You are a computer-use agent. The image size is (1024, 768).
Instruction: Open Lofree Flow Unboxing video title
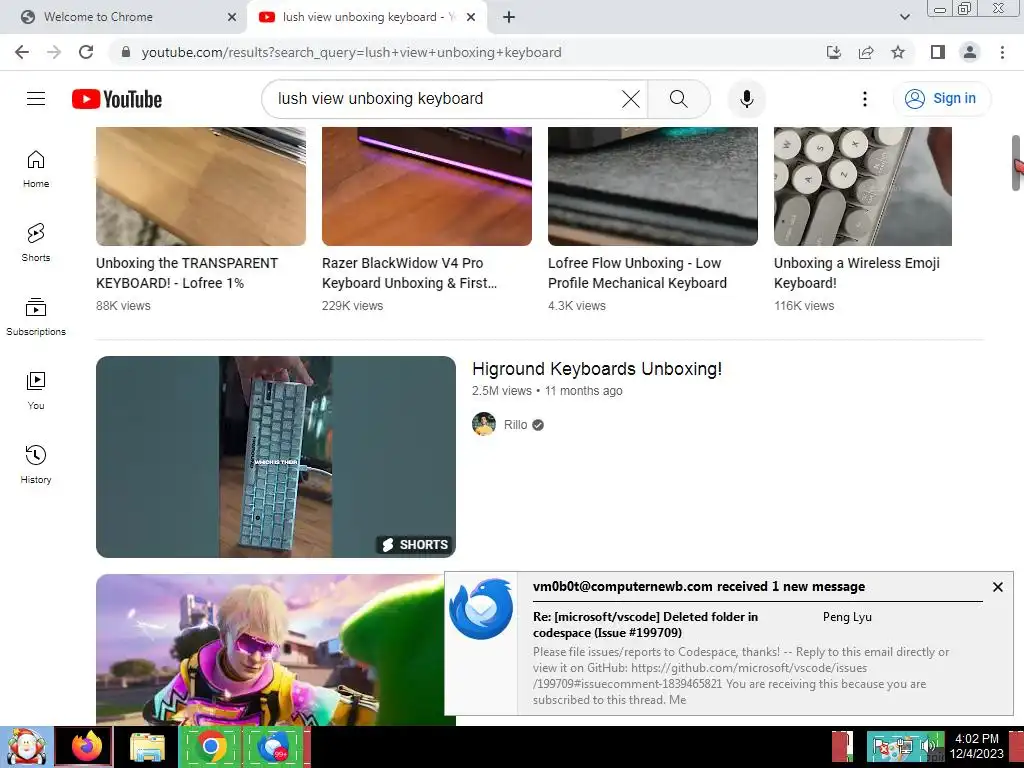coord(637,273)
